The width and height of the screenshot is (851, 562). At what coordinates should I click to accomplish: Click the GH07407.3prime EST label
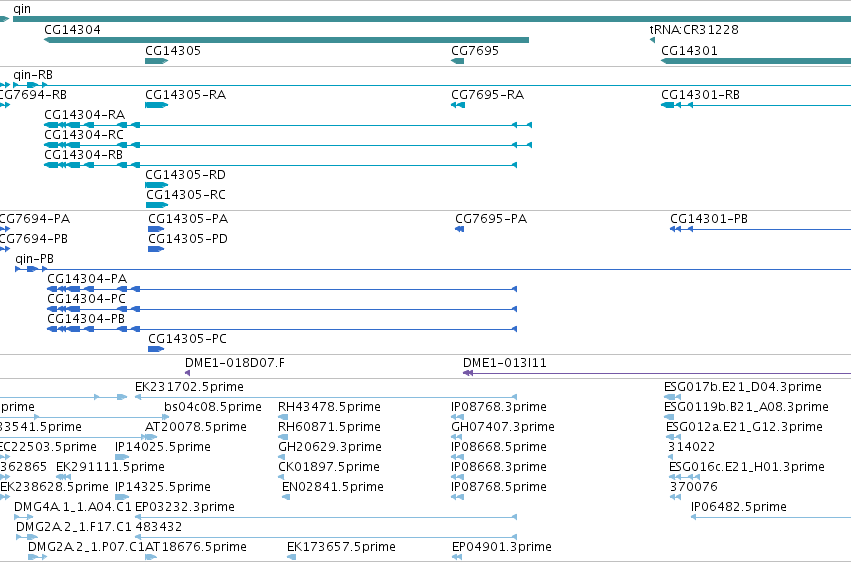tap(503, 427)
